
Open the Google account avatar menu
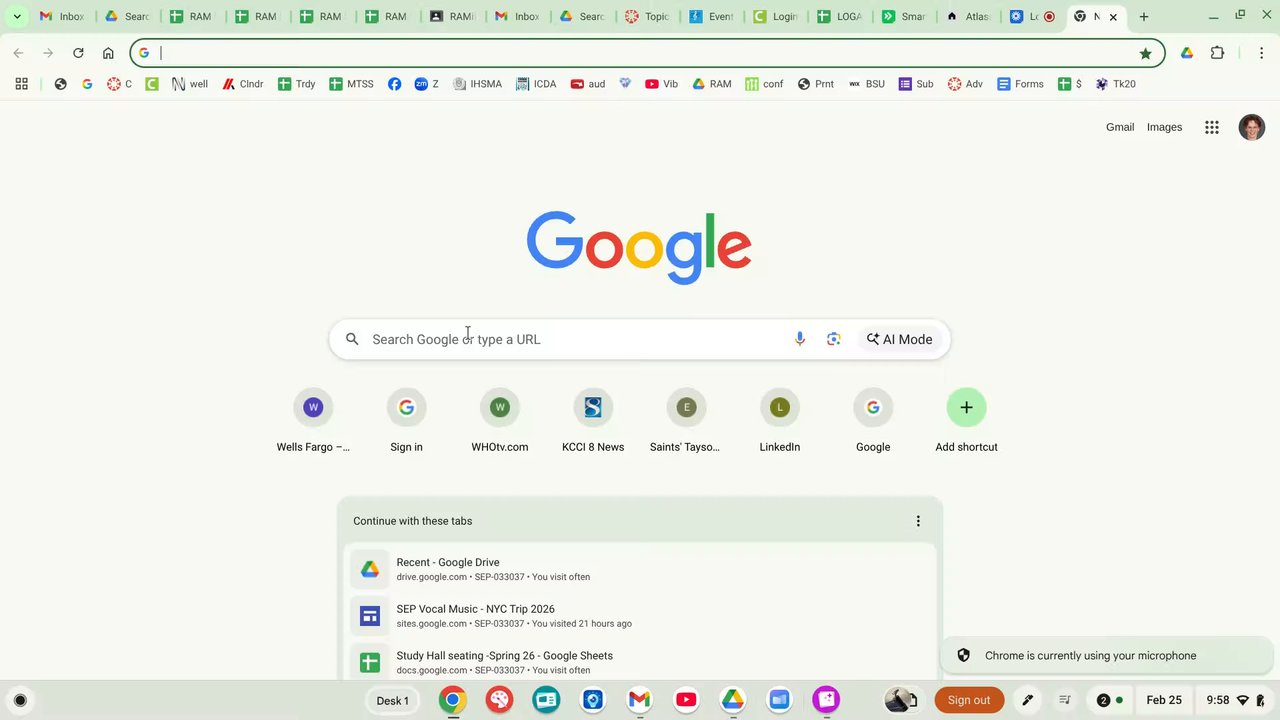coord(1251,127)
